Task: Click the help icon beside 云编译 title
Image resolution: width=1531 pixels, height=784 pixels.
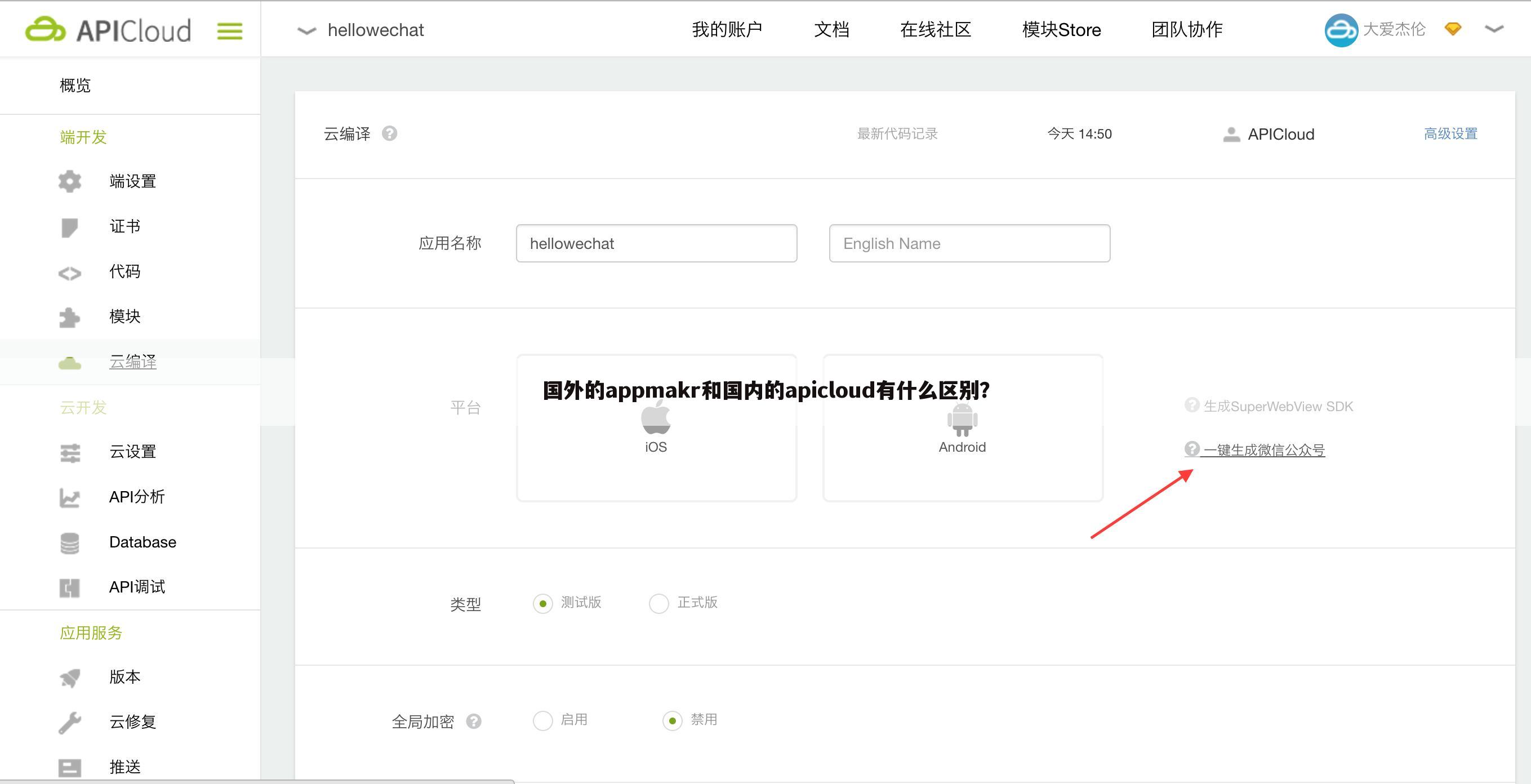Action: 389,133
